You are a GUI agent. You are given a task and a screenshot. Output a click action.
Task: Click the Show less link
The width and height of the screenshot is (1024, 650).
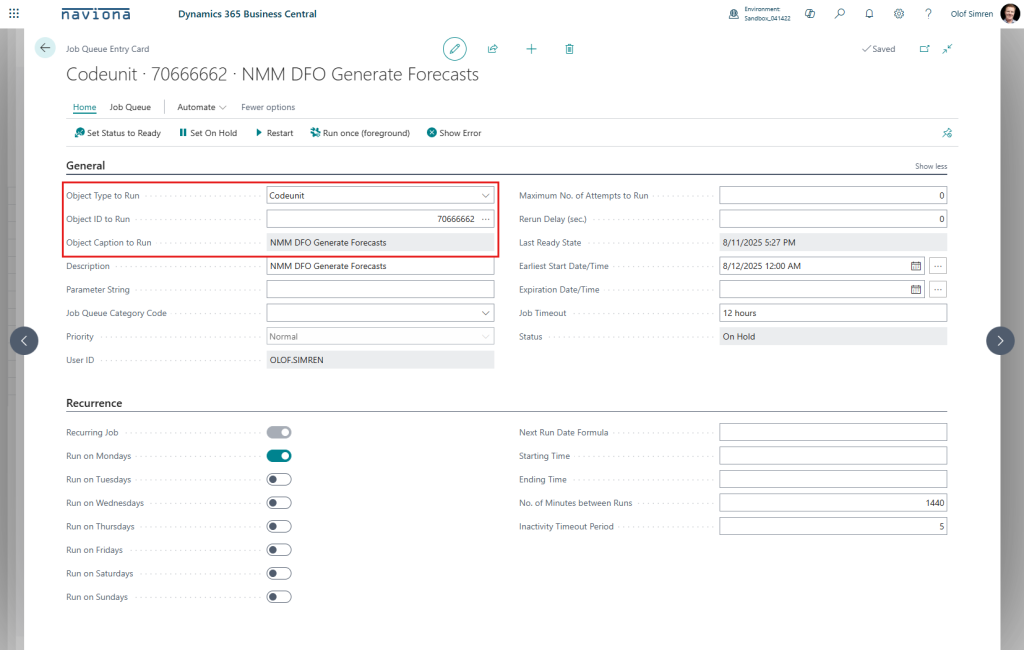(930, 166)
